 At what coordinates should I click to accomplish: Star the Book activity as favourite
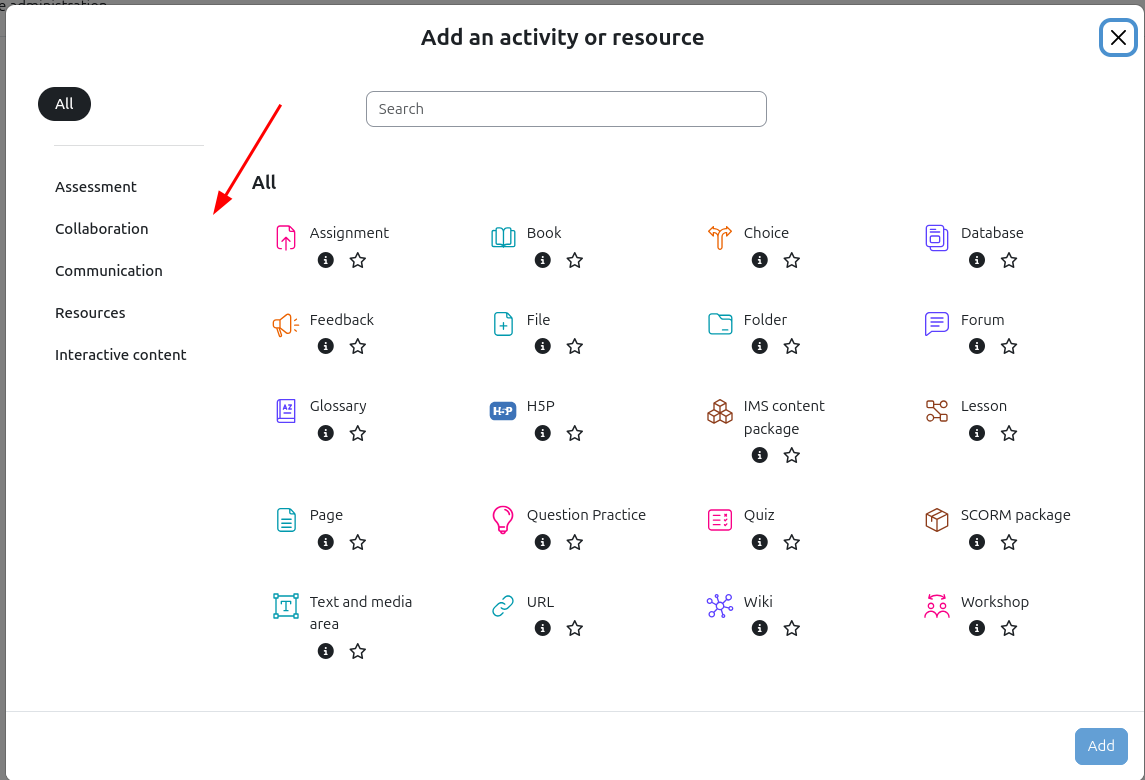pos(575,260)
